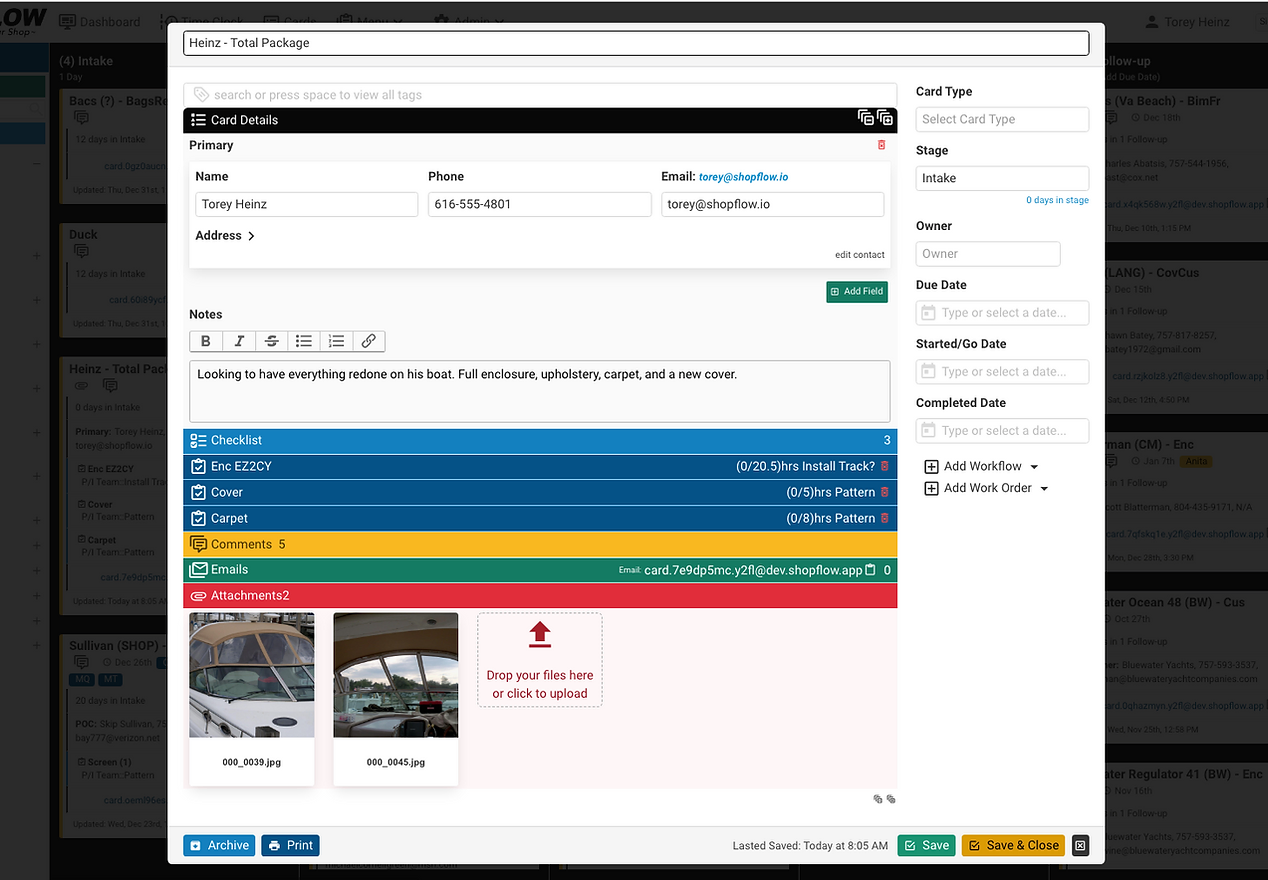This screenshot has height=880, width=1268.
Task: Copy card email address to clipboard
Action: point(870,570)
